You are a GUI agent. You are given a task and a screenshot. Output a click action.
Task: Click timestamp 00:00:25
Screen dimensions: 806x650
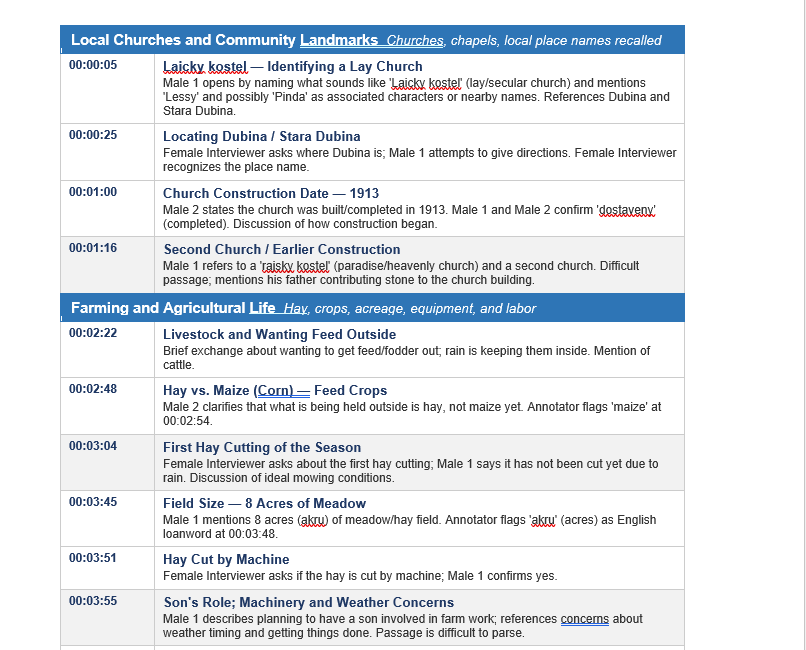click(x=93, y=135)
